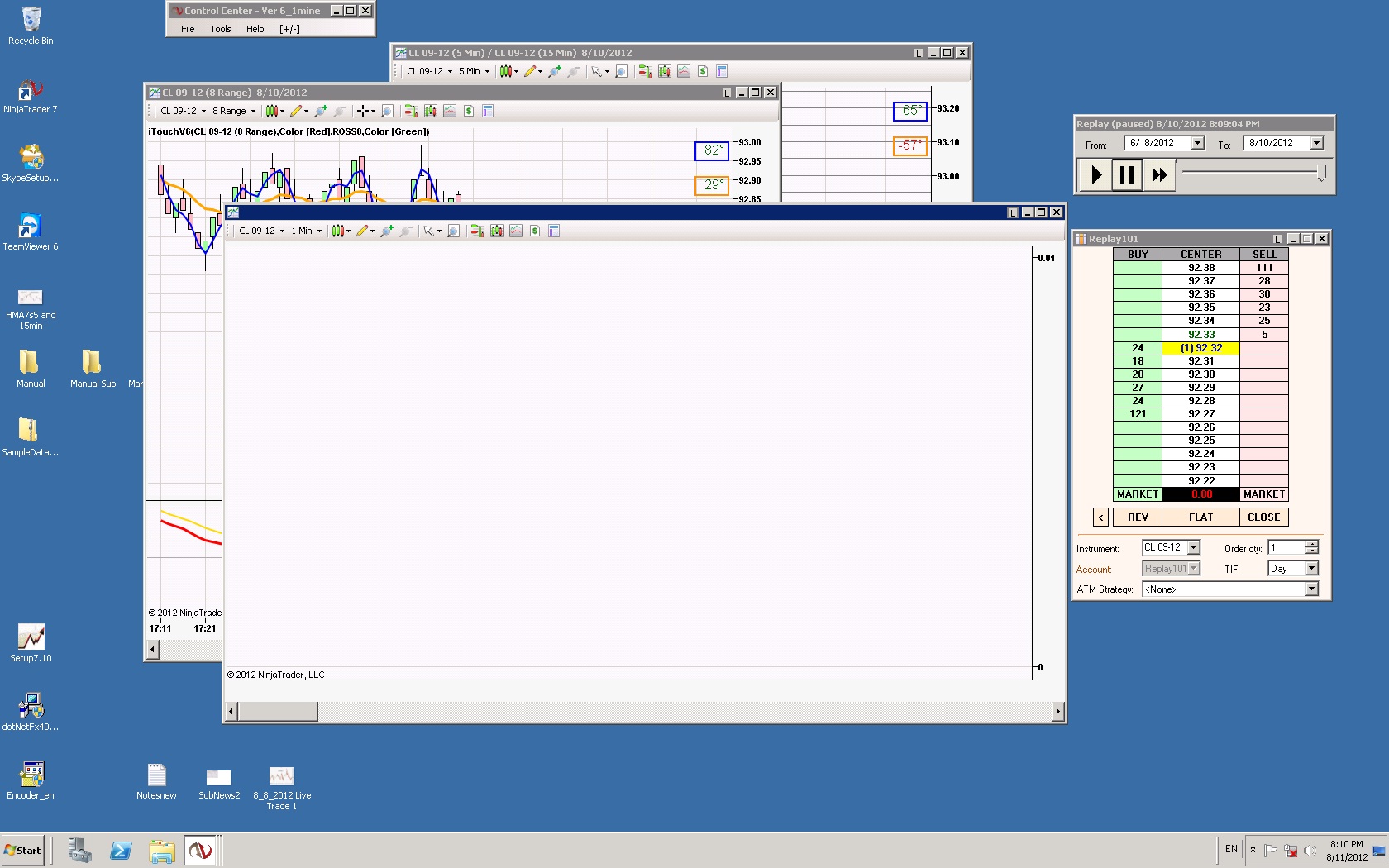Click the Order qty input field
The width and height of the screenshot is (1389, 868).
point(1286,548)
